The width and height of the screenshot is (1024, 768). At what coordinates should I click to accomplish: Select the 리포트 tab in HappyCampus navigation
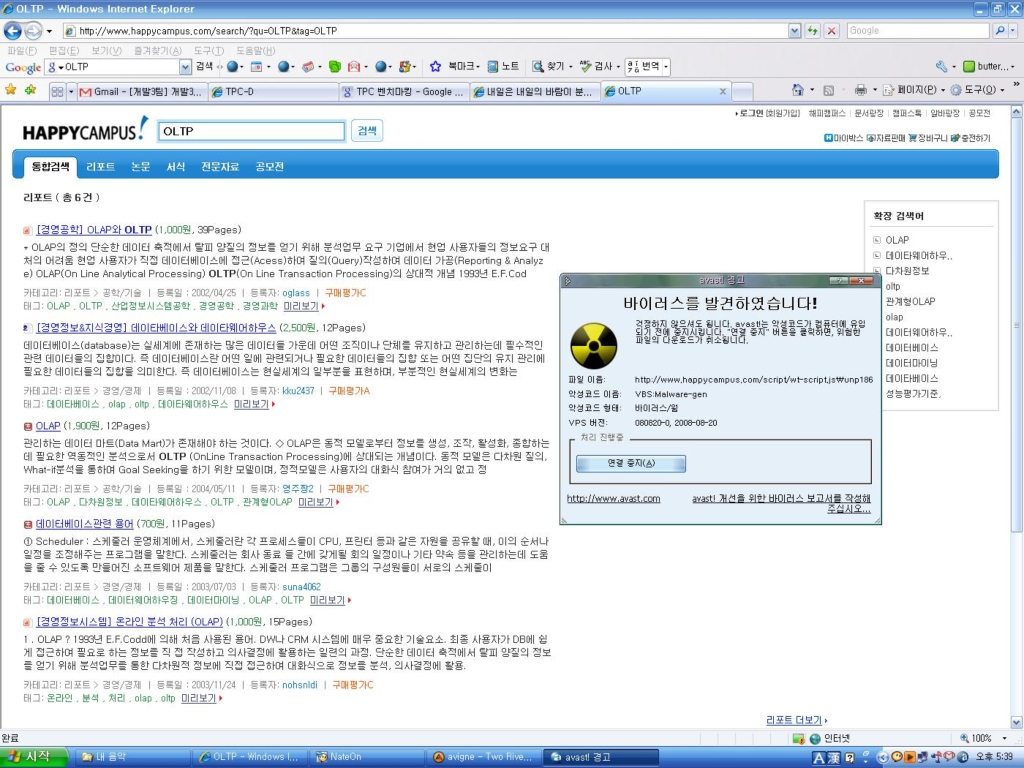[101, 167]
